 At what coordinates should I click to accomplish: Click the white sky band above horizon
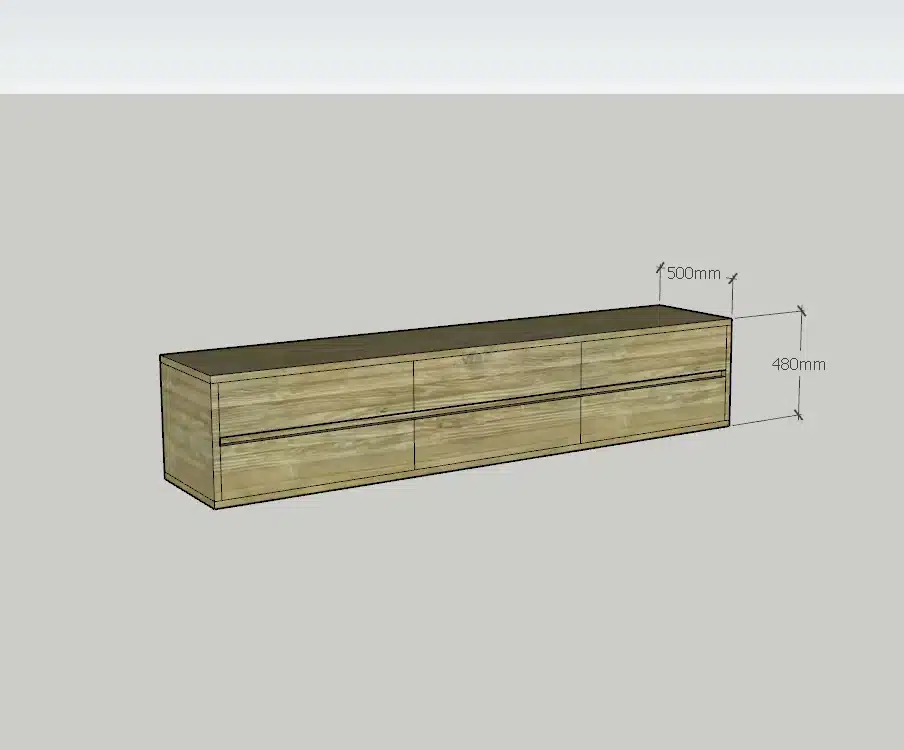(450, 45)
